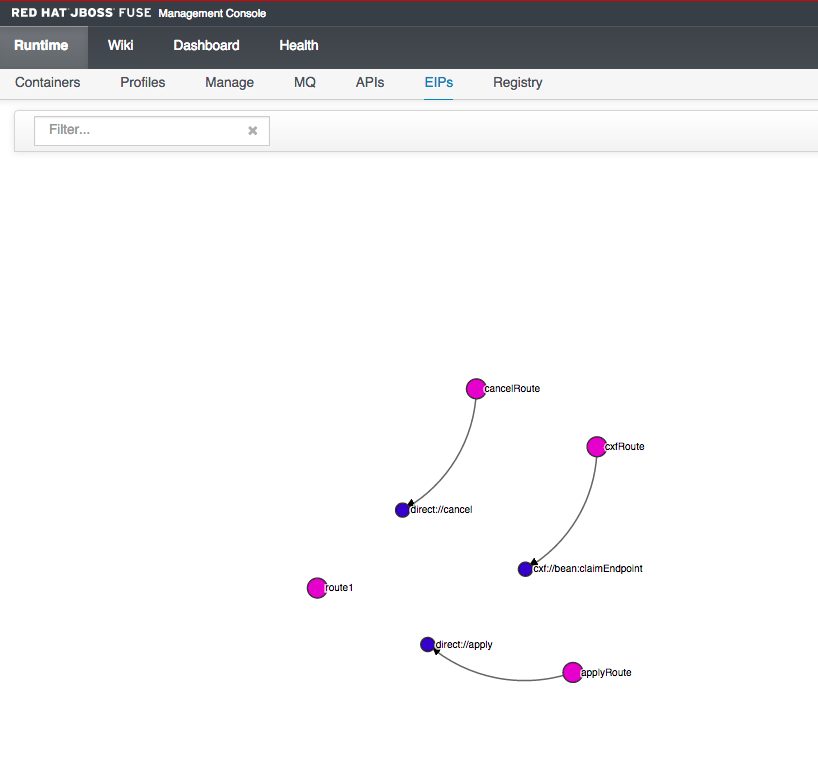This screenshot has width=818, height=770.
Task: Select the cancelRoute magenta node
Action: coord(476,389)
